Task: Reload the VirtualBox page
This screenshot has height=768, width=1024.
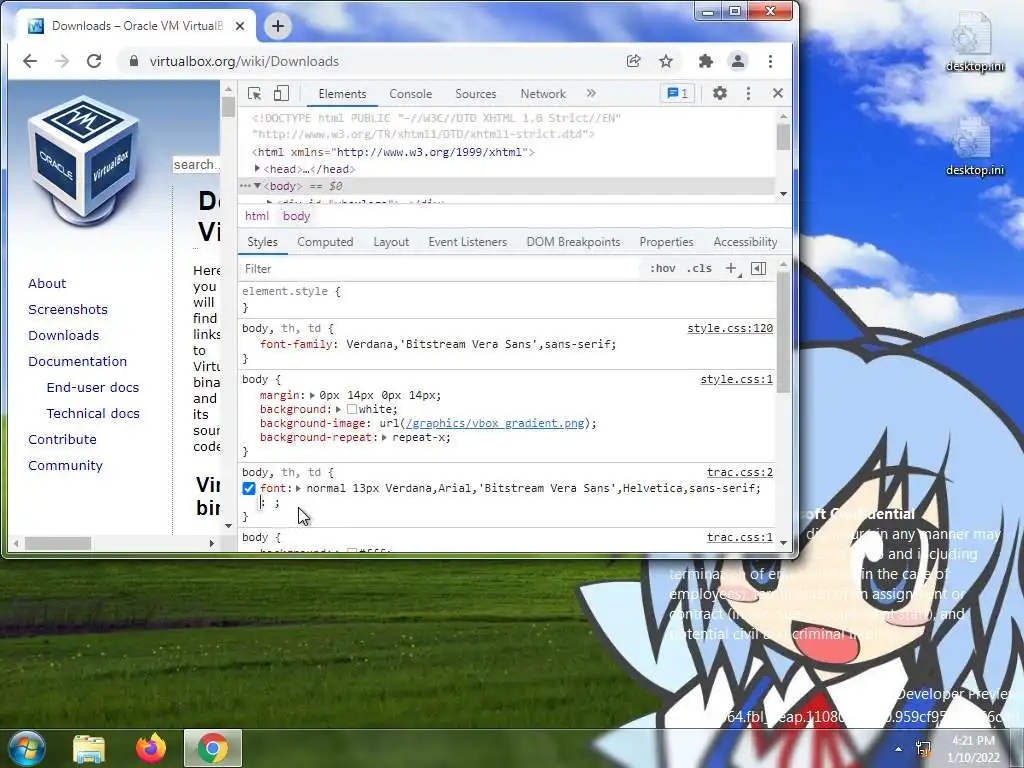Action: pos(94,61)
